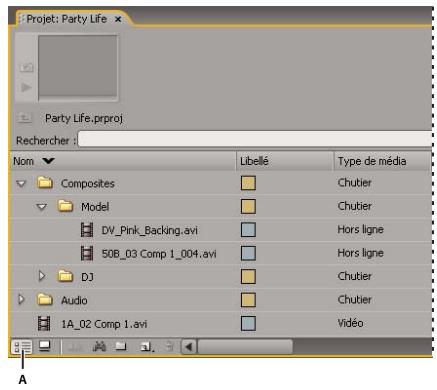Collapse the Model bin
The height and width of the screenshot is (390, 437).
point(41,207)
